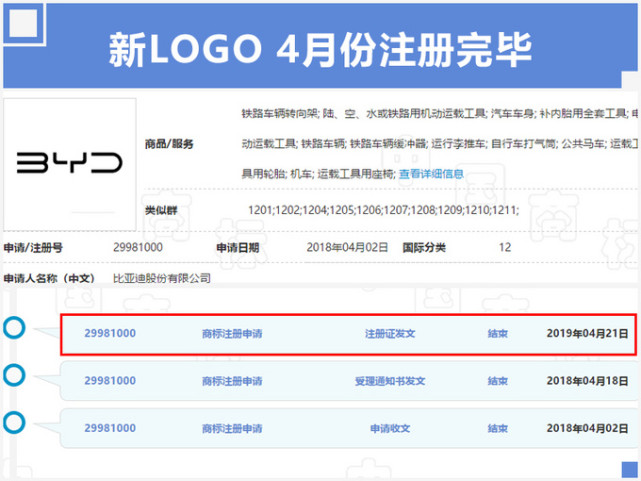Open 29981000 link in 2018年04月02日 row
Screen dimensions: 641x481
pos(110,428)
